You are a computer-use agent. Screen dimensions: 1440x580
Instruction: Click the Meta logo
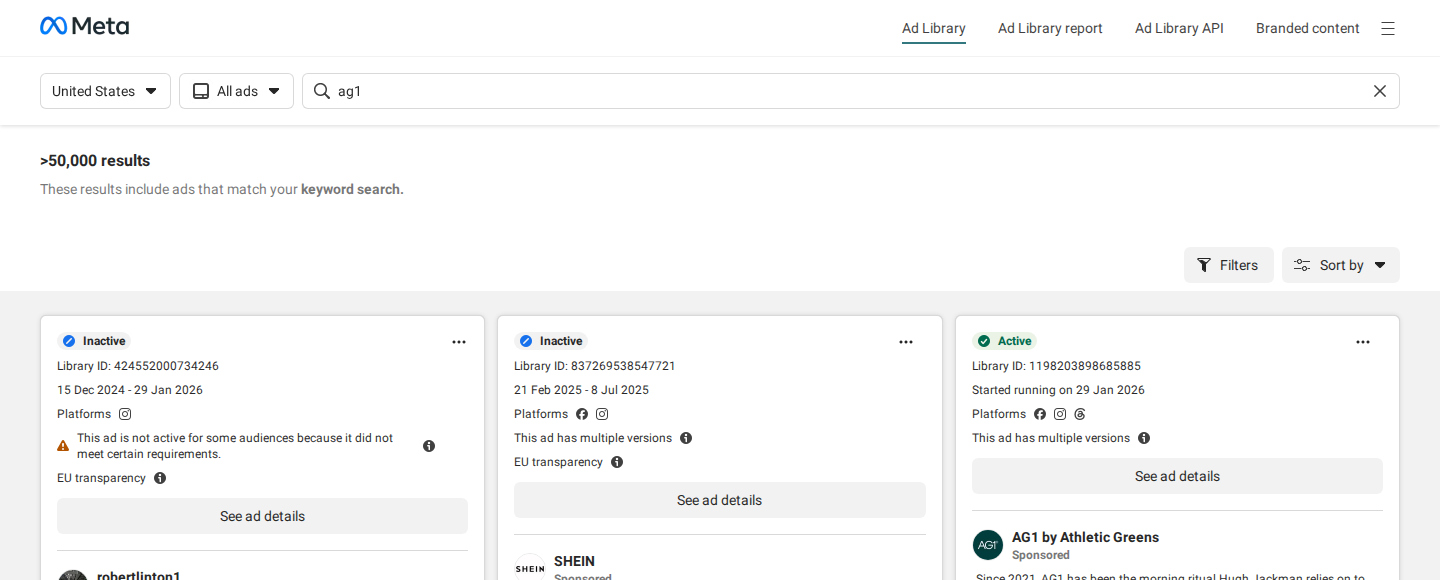tap(84, 26)
